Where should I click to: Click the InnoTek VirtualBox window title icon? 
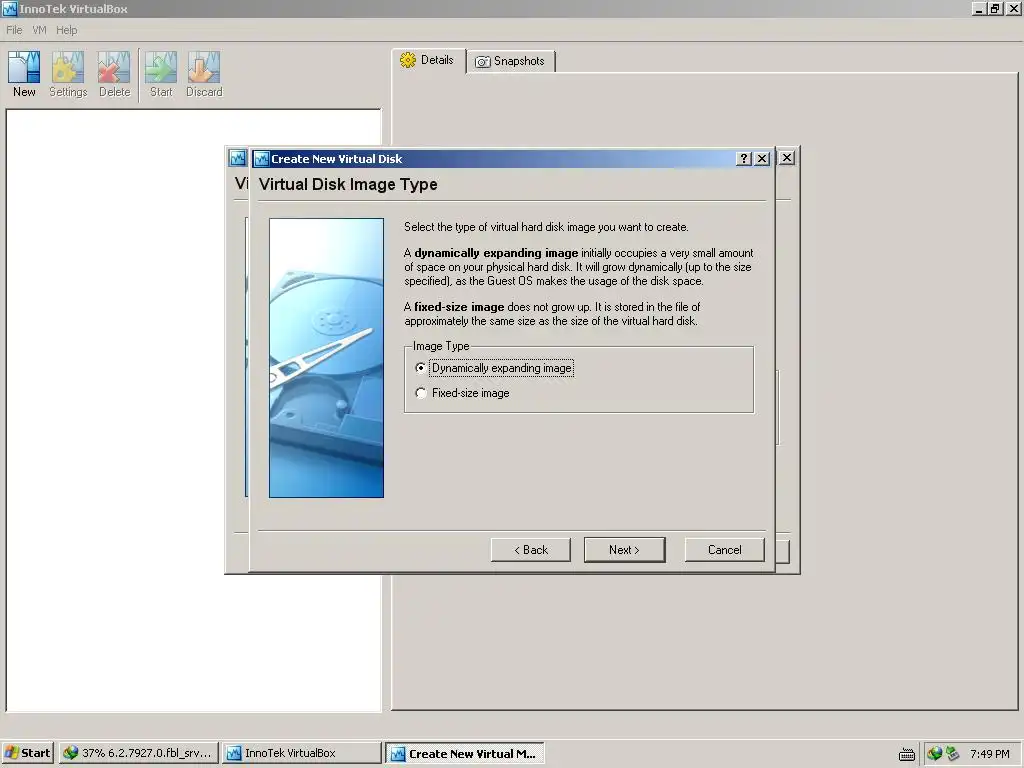coord(9,8)
